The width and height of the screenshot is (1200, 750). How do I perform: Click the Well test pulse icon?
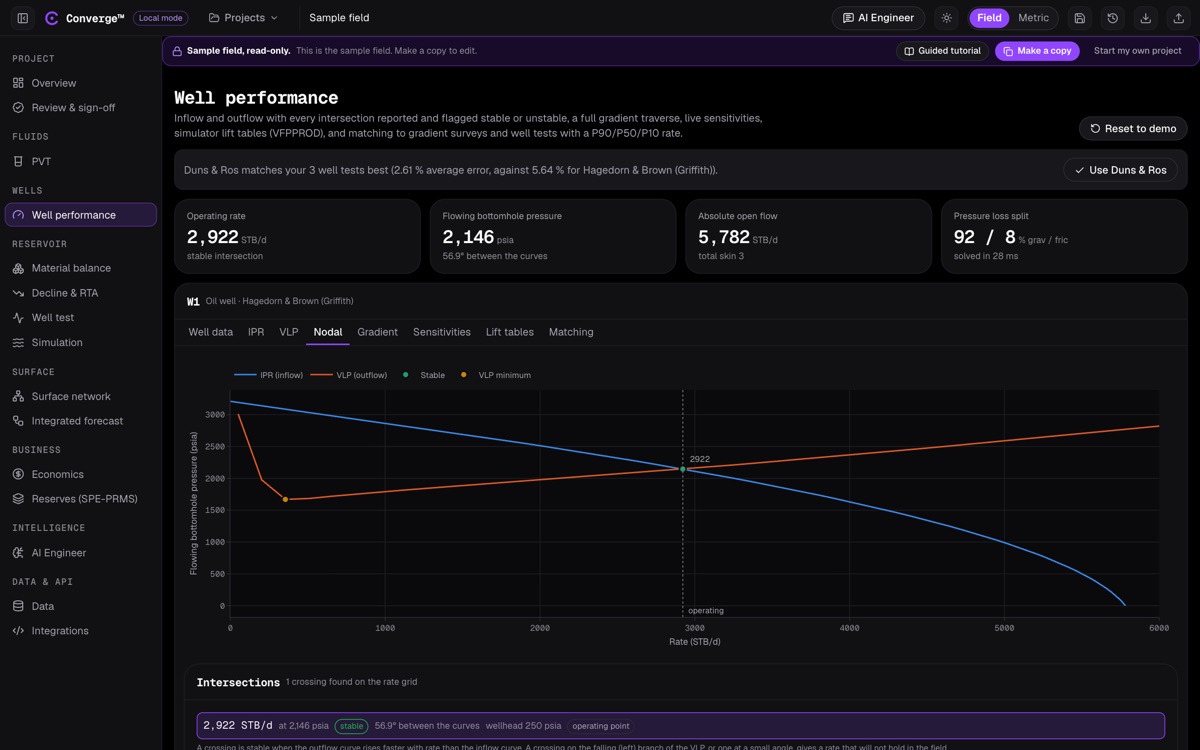coord(18,318)
